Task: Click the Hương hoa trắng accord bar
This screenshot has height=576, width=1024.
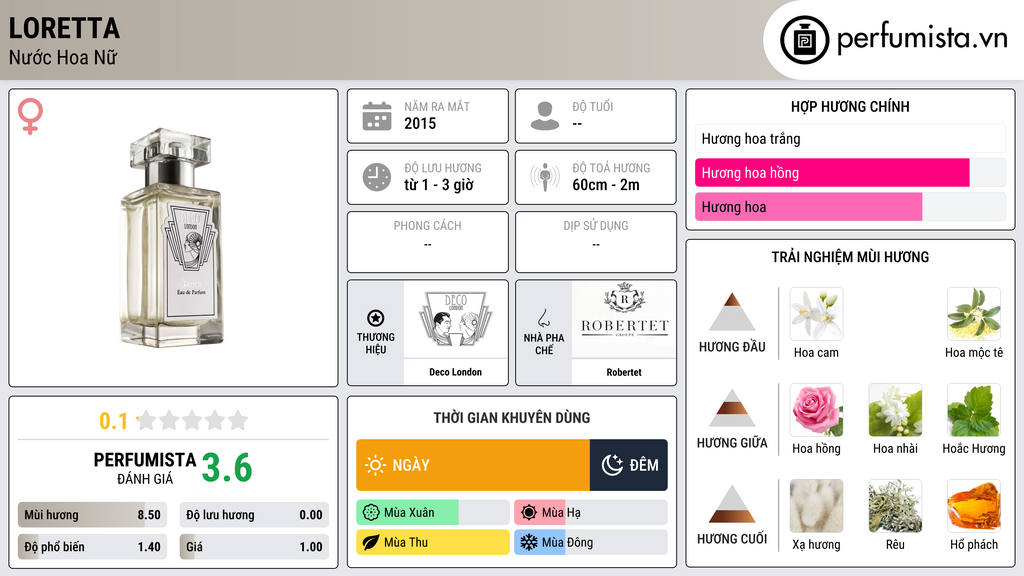Action: pyautogui.click(x=850, y=138)
